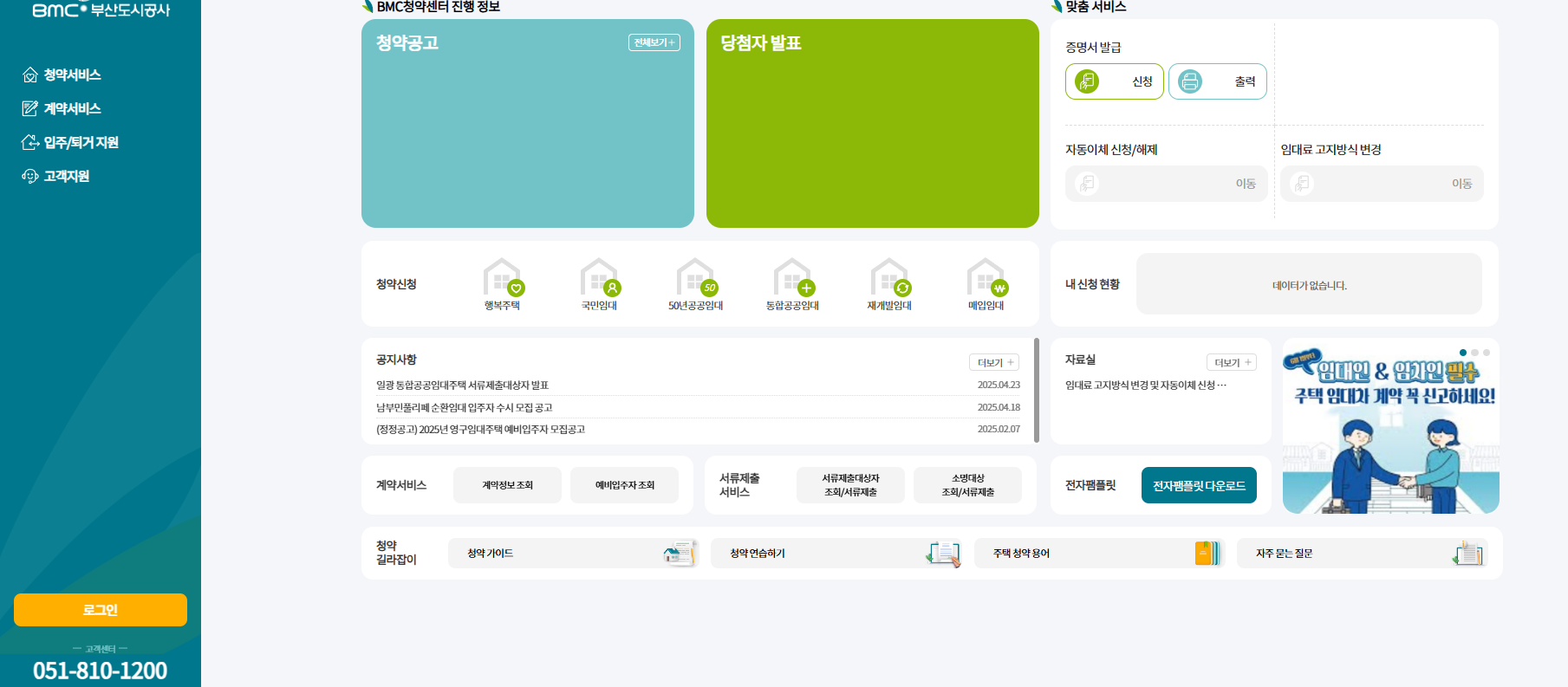Open notice 일광 통합공공임대주택 서류제출대상자 발표
Viewport: 1568px width, 687px height.
[462, 385]
